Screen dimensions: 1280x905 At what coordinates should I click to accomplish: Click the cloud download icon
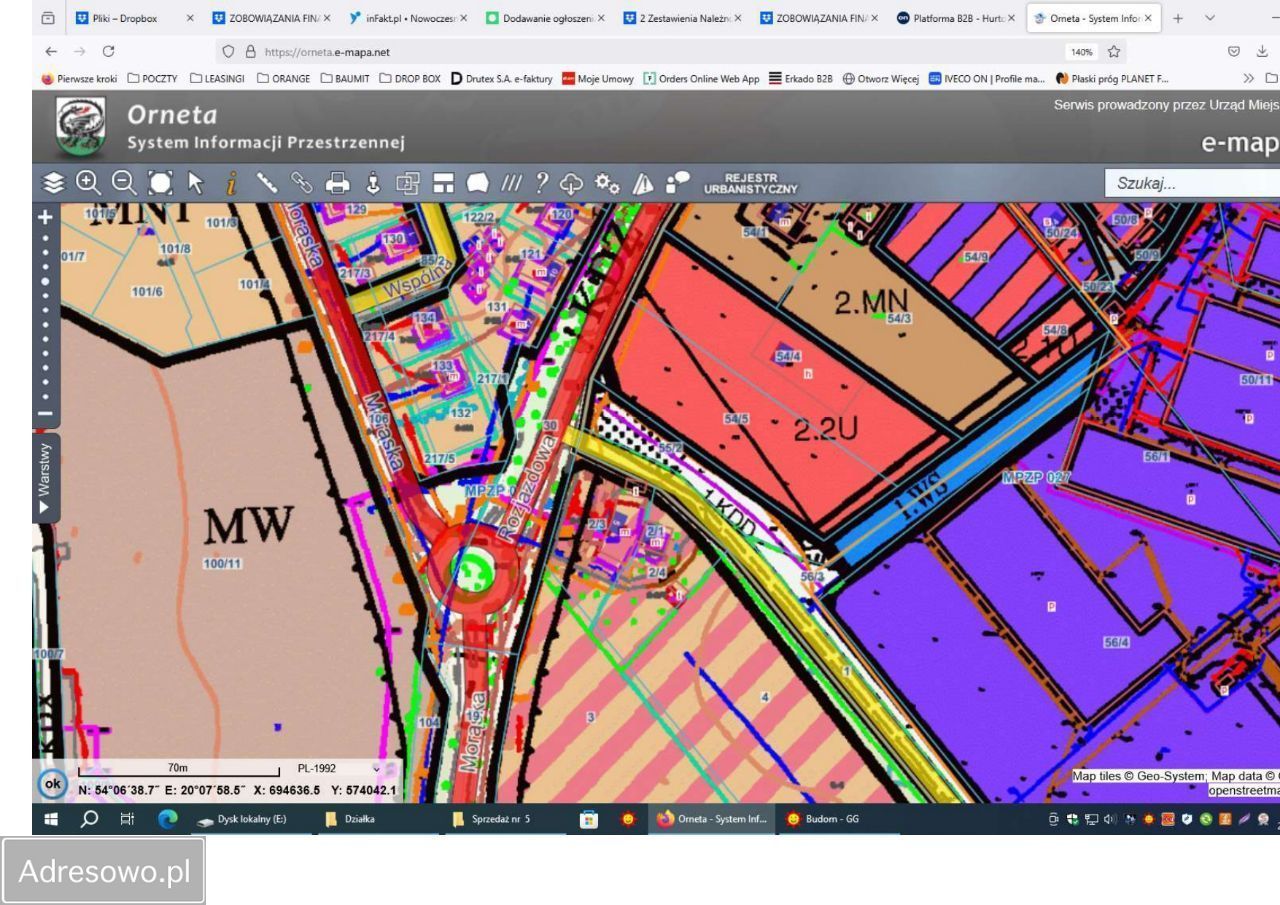coord(571,183)
